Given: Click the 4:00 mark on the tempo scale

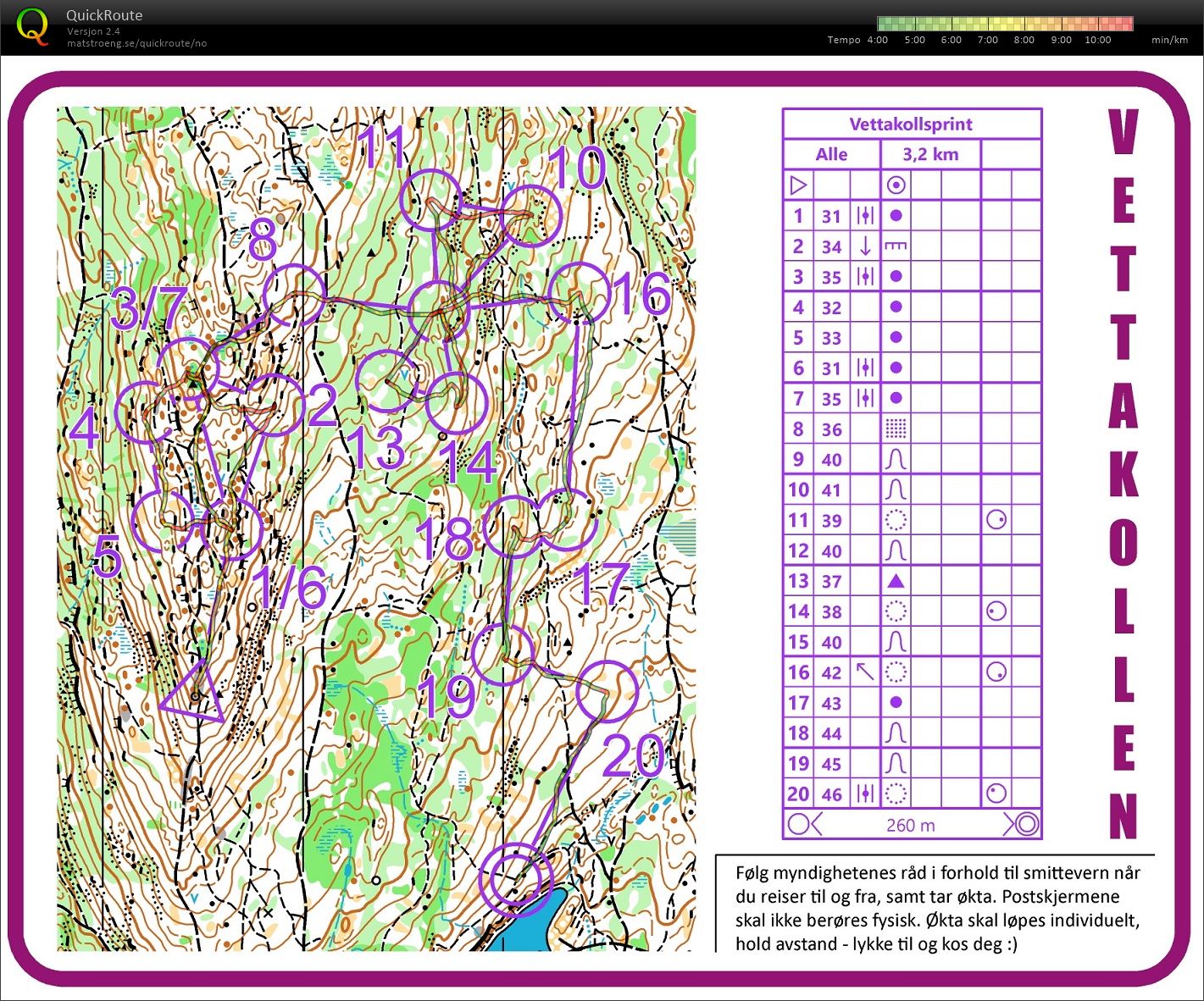Looking at the screenshot, I should pyautogui.click(x=877, y=40).
